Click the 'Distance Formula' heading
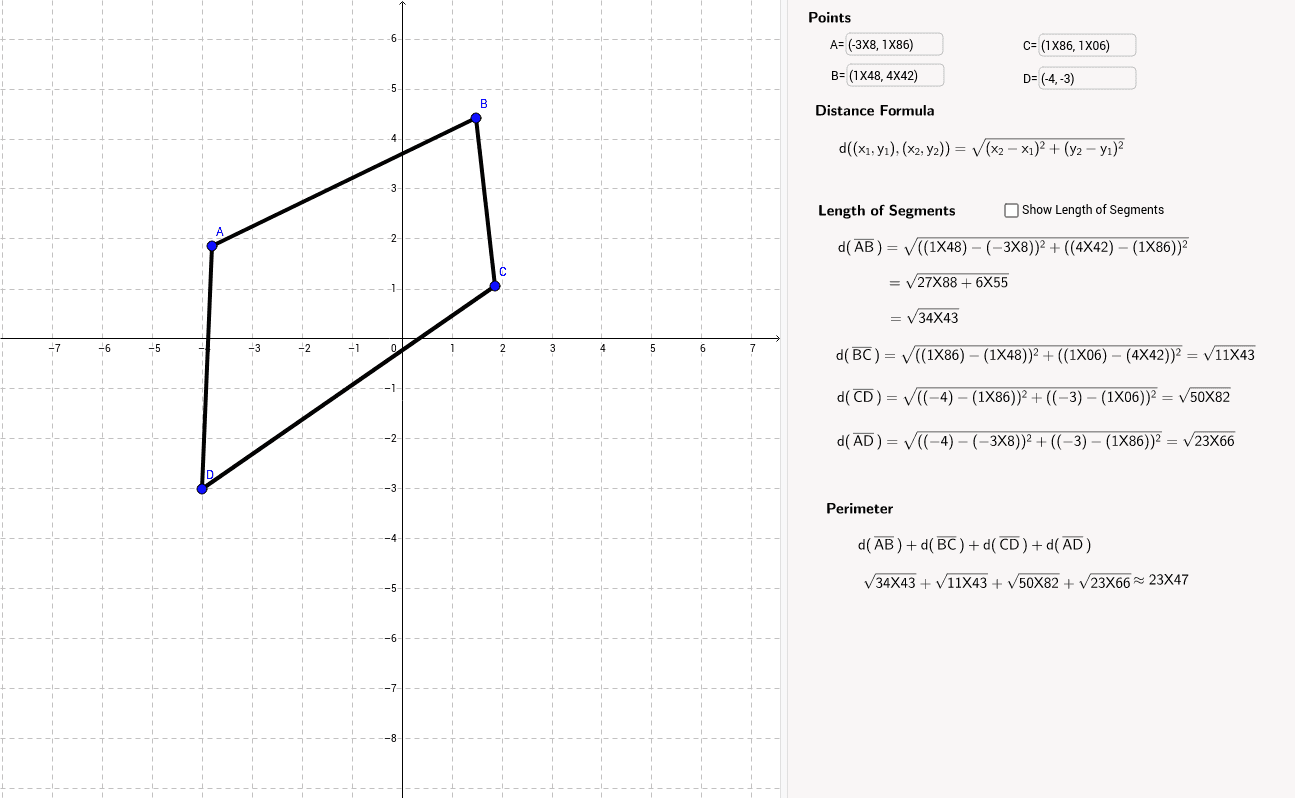 point(875,110)
